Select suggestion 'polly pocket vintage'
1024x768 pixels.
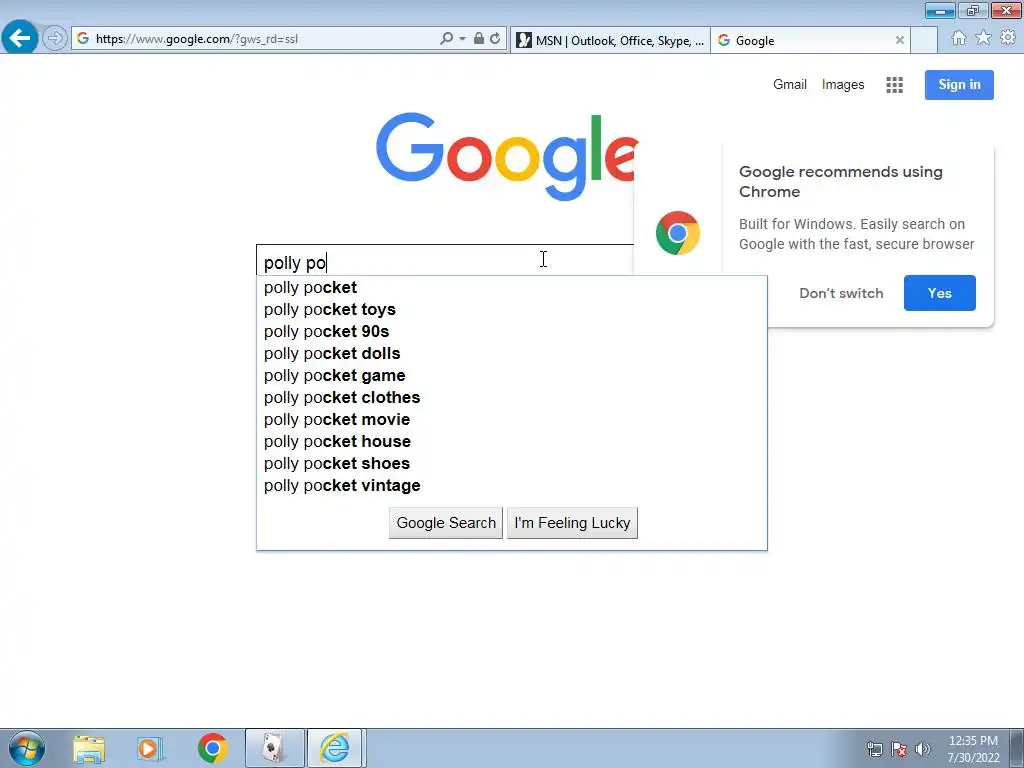coord(511,486)
